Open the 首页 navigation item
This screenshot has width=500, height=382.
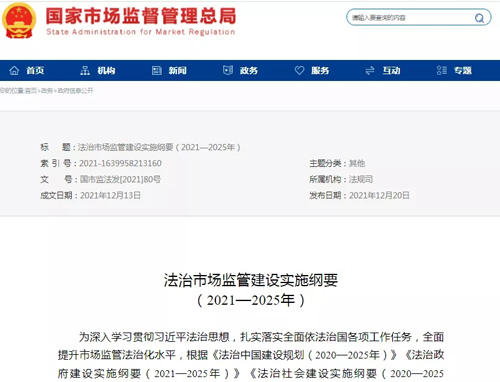tap(35, 70)
